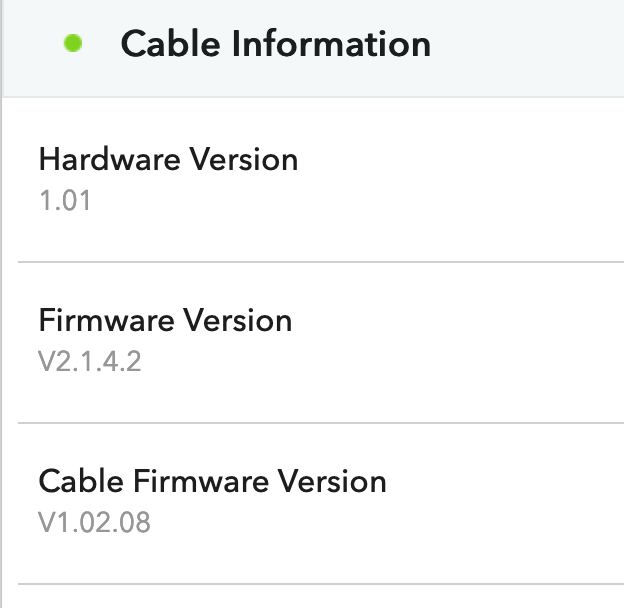
Task: Select the cable firmware value V1.02.08
Action: pyautogui.click(x=94, y=522)
